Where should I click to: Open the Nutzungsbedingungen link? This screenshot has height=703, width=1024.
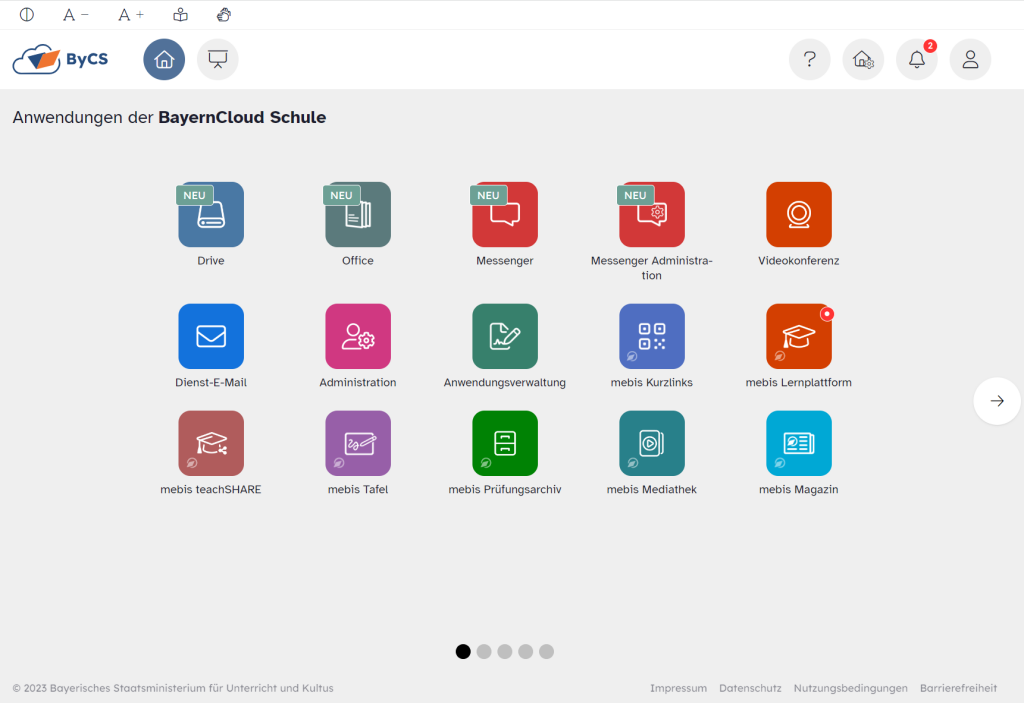point(850,688)
